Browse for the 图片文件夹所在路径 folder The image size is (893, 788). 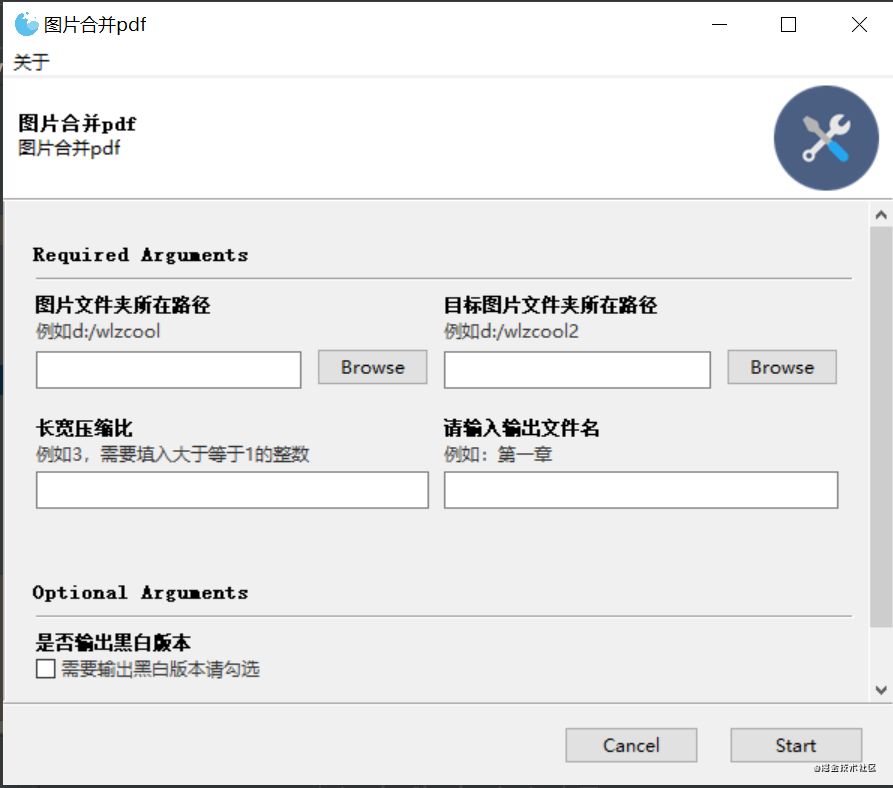(x=372, y=367)
